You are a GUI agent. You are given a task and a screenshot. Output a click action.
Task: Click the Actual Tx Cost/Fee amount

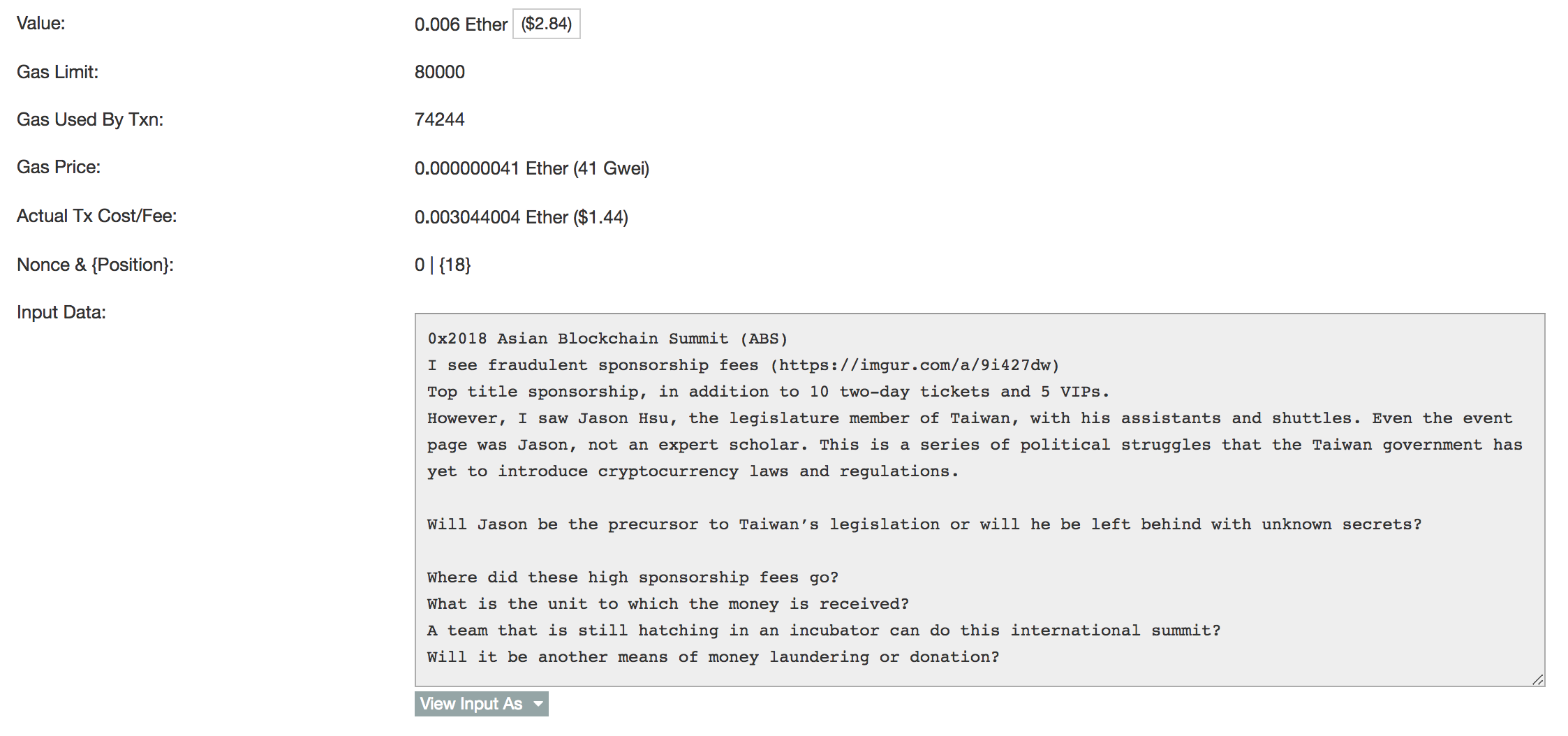coord(522,217)
